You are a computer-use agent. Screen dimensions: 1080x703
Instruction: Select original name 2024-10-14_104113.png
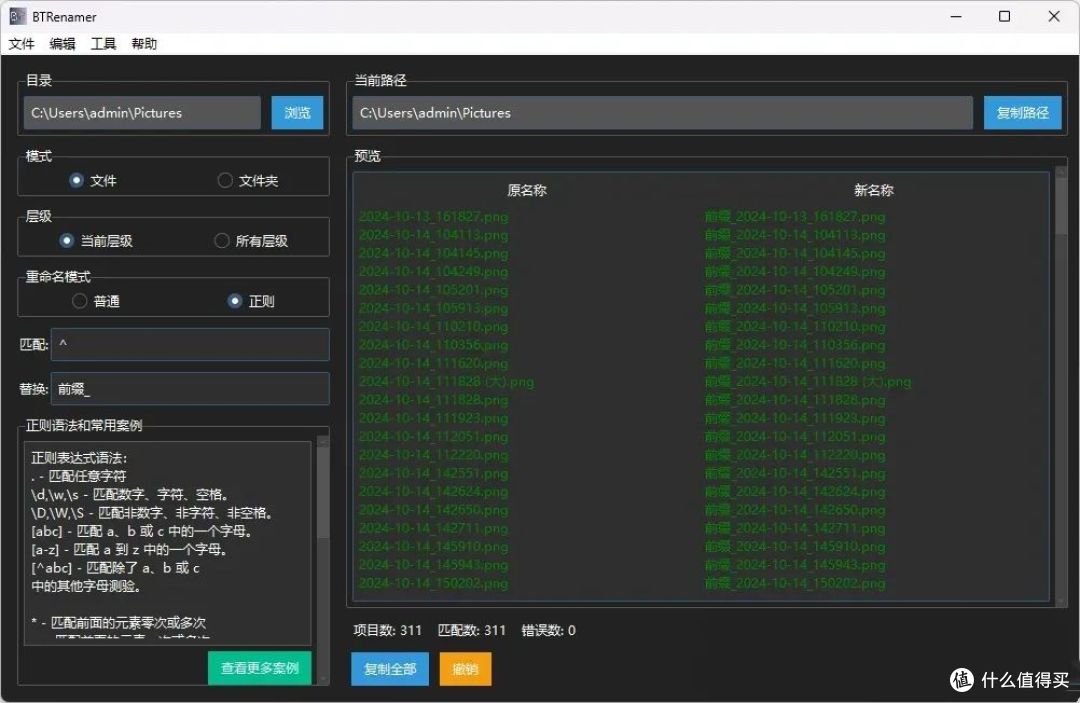[434, 235]
